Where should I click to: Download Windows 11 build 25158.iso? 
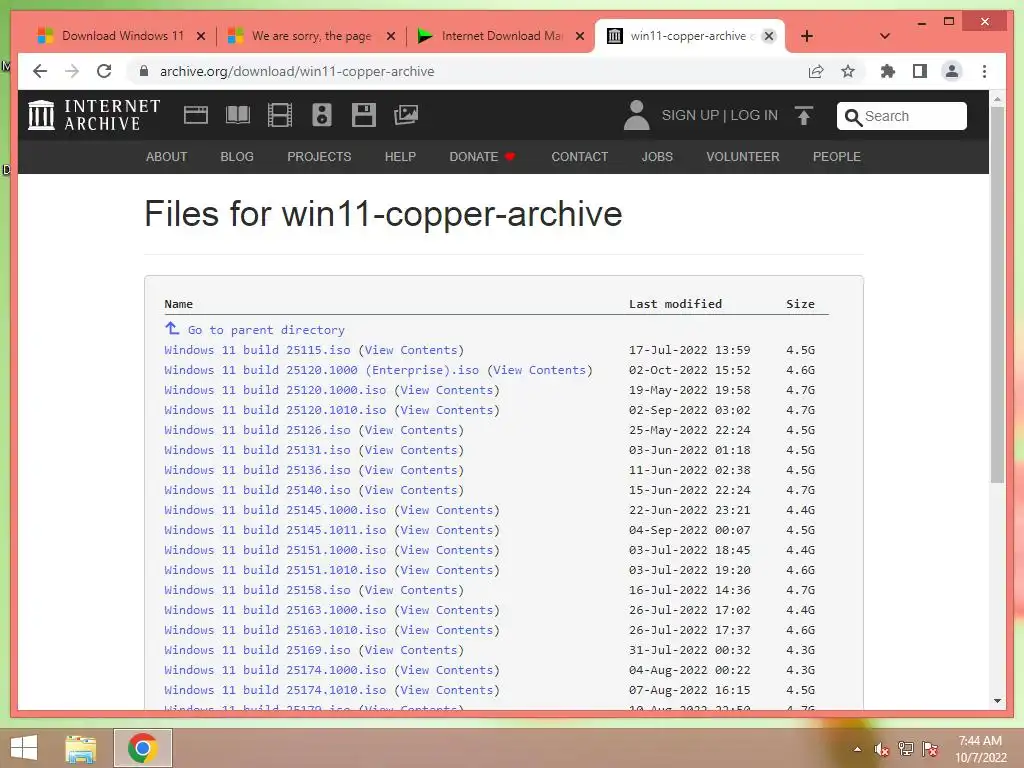pyautogui.click(x=257, y=590)
